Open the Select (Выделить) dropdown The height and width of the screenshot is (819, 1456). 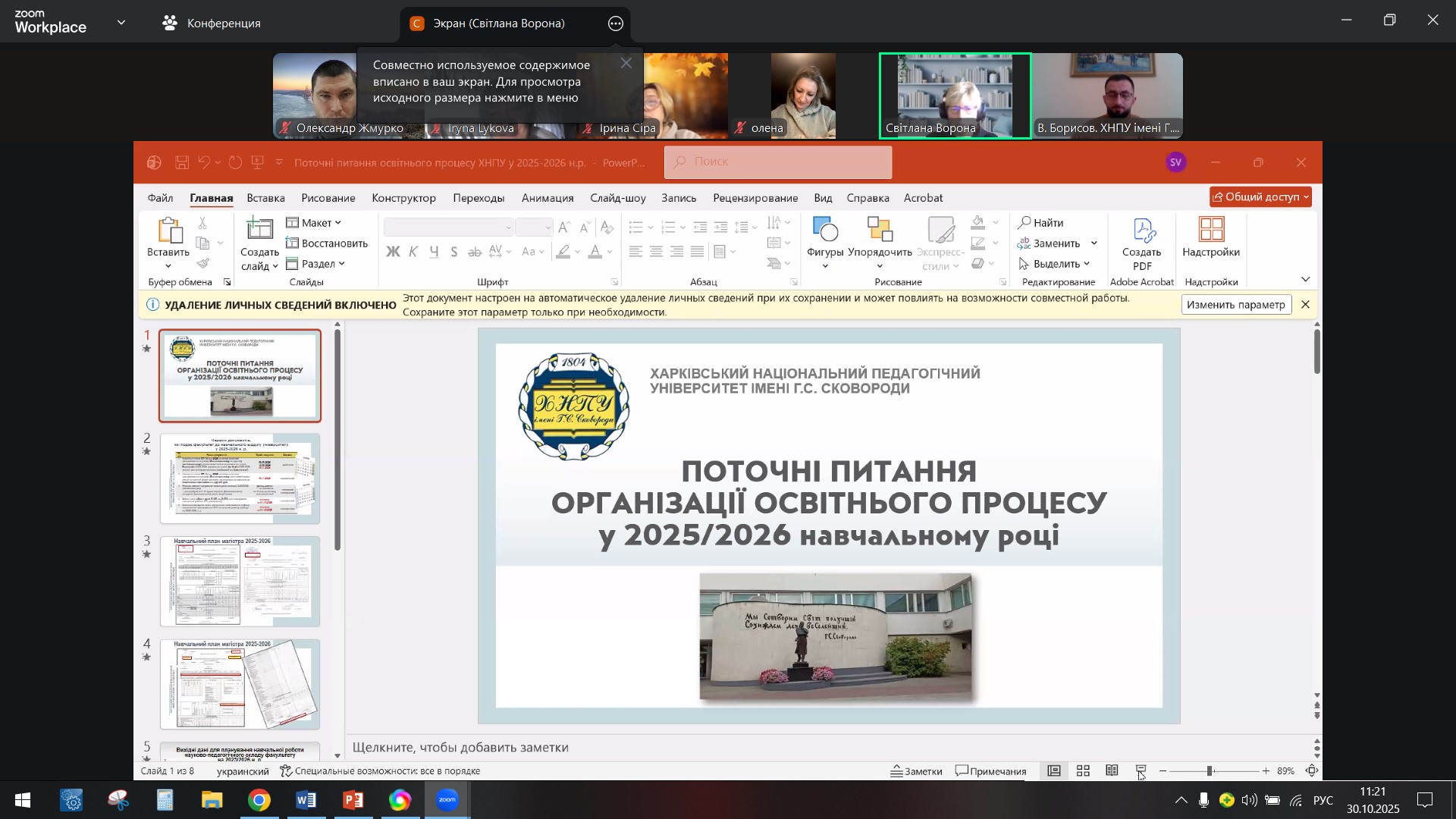point(1055,264)
